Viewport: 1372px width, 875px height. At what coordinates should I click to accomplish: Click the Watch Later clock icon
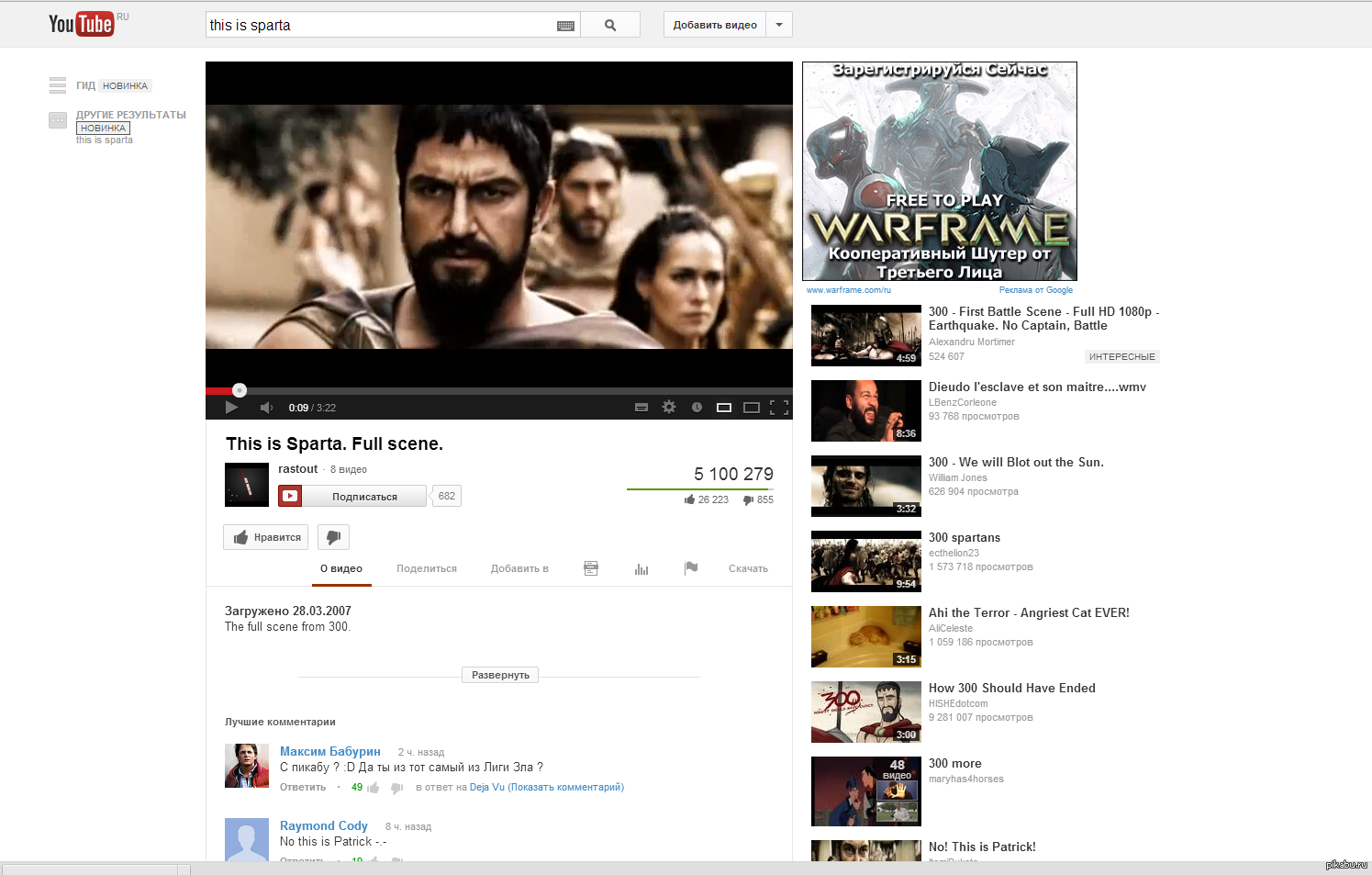point(697,408)
